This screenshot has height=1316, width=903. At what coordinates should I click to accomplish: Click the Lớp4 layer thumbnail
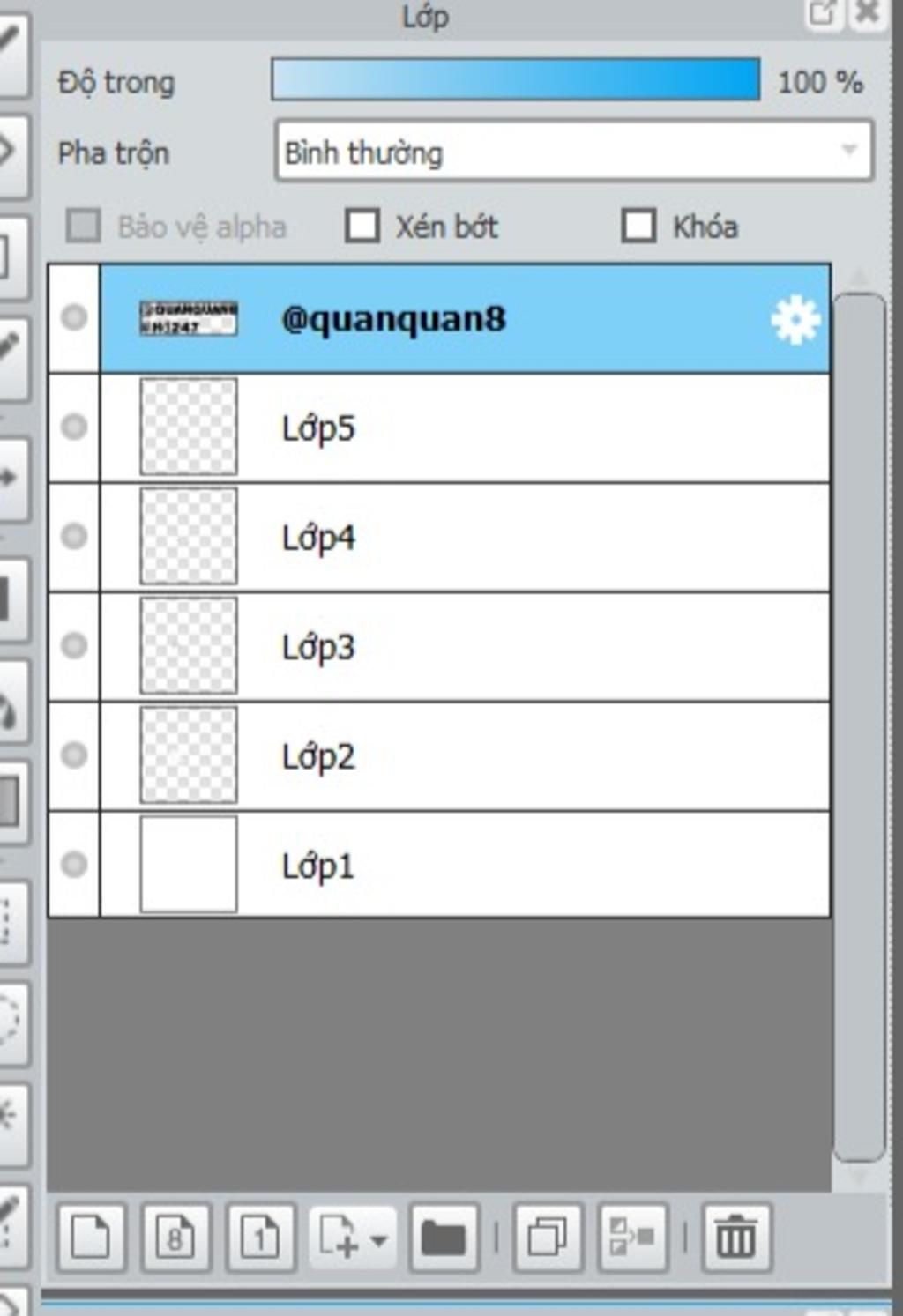189,537
